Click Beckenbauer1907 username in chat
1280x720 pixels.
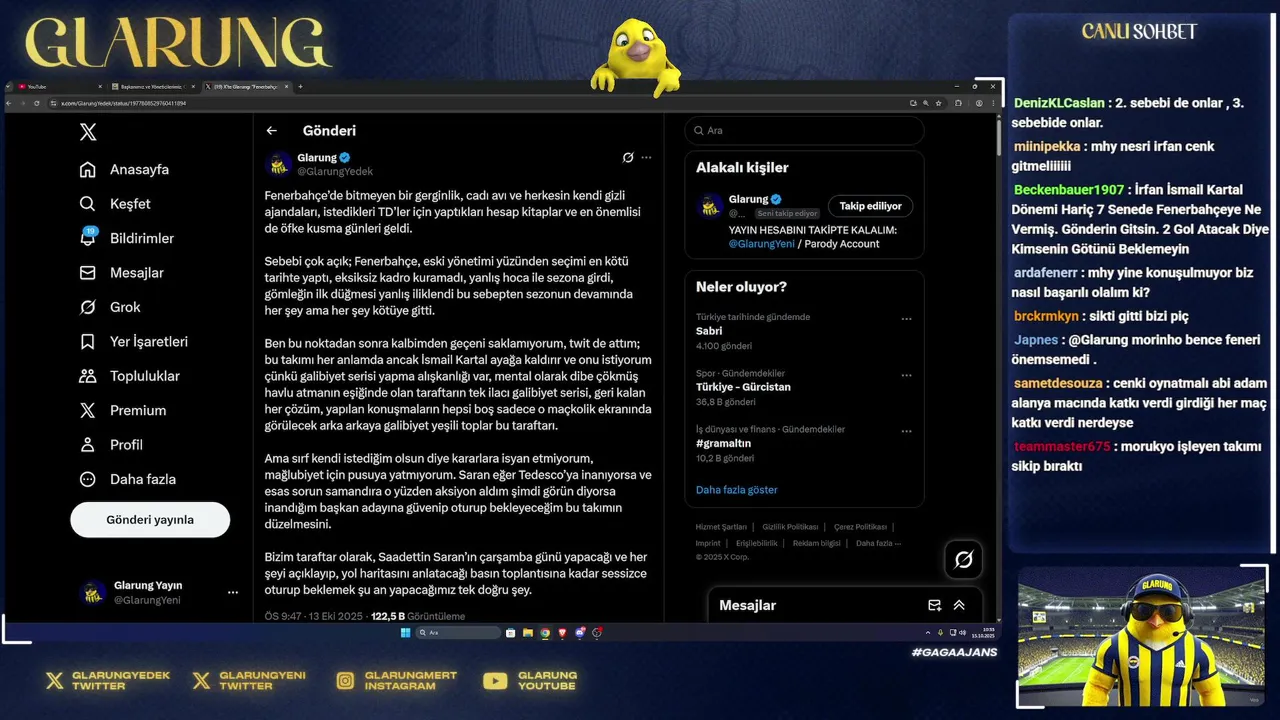click(x=1069, y=190)
